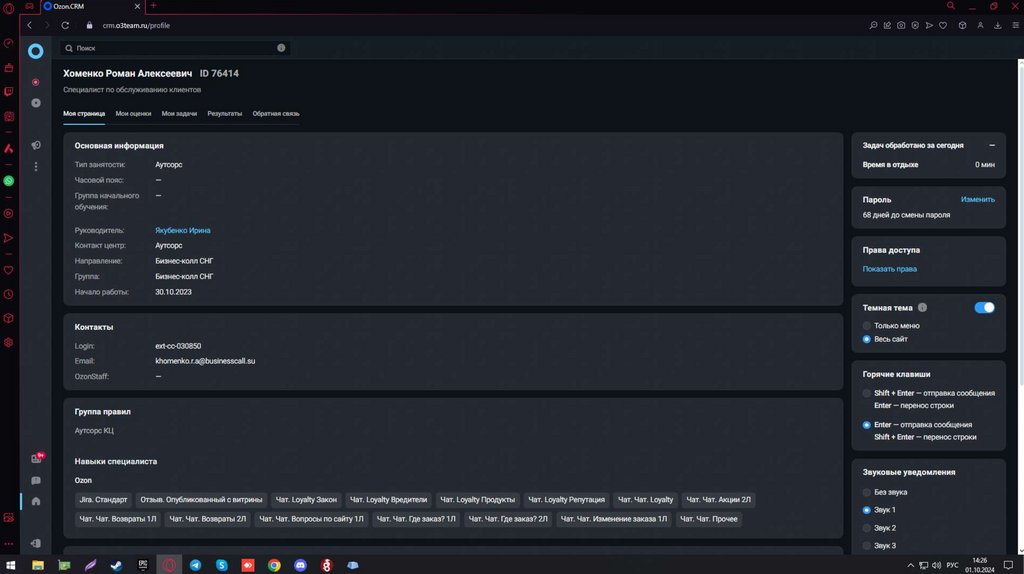Open WhatsApp in Opera sidebar
Screen dimensions: 1024x574
(x=8, y=181)
